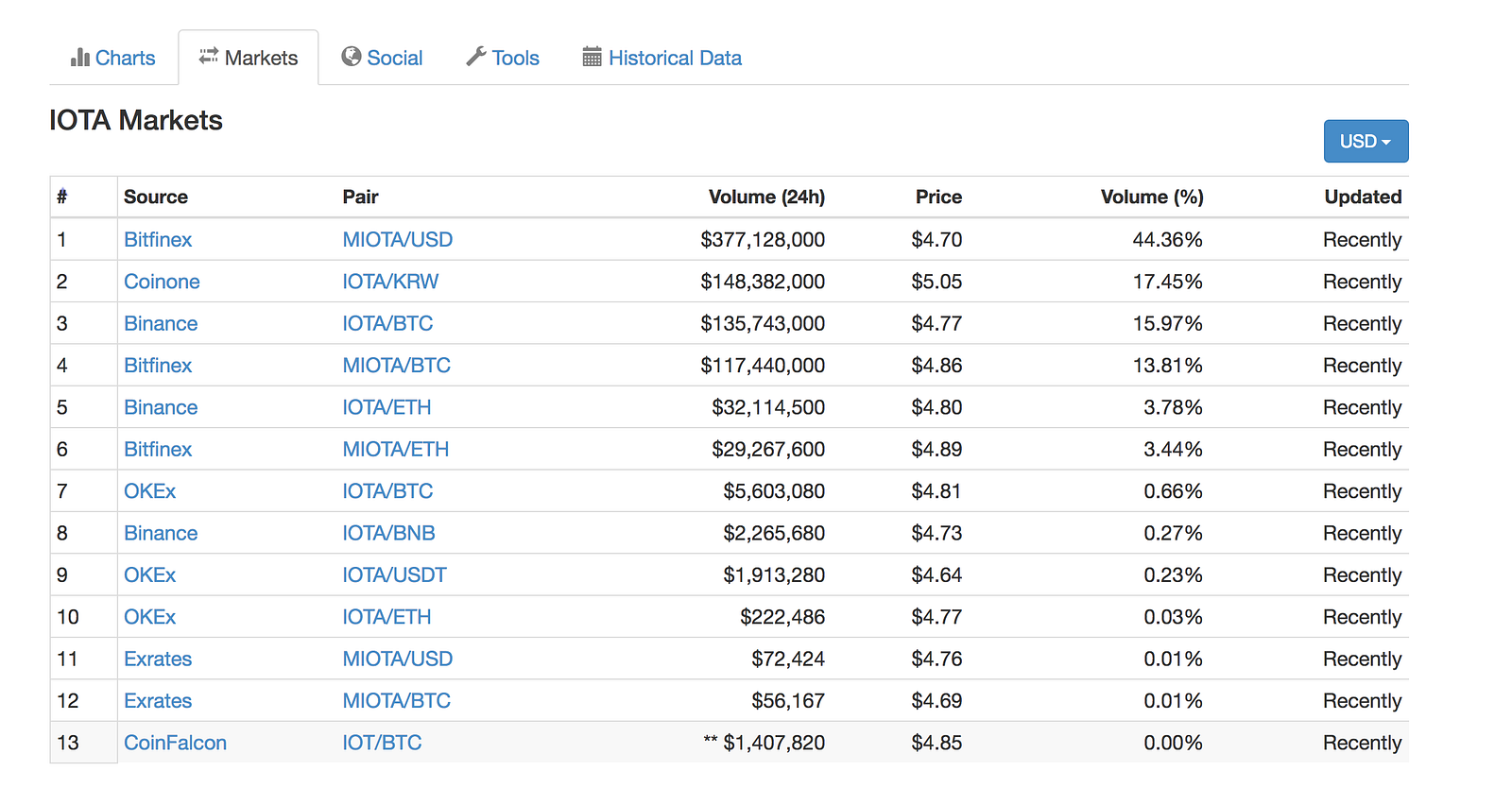Open the MIOTA/BTC pair in row 12
Viewport: 1512px width, 788px height.
coord(397,700)
